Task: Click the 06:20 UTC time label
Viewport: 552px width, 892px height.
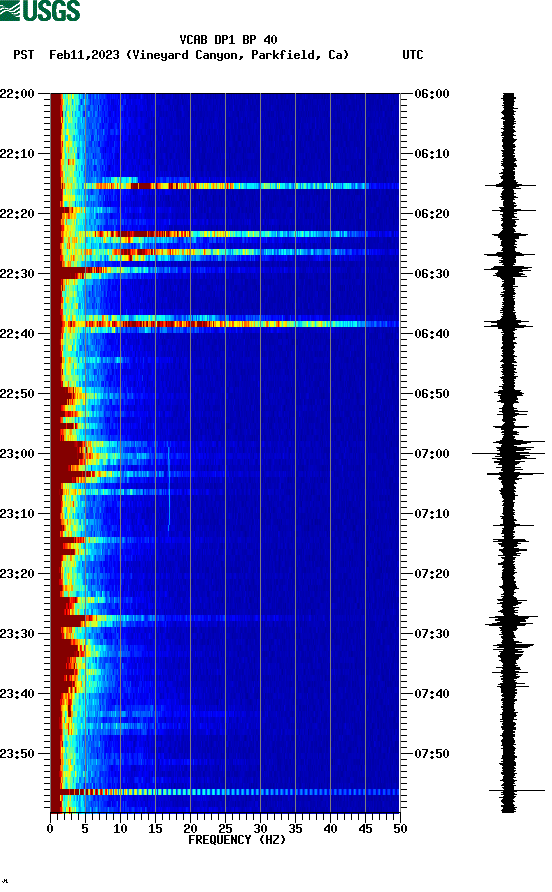Action: click(x=432, y=214)
